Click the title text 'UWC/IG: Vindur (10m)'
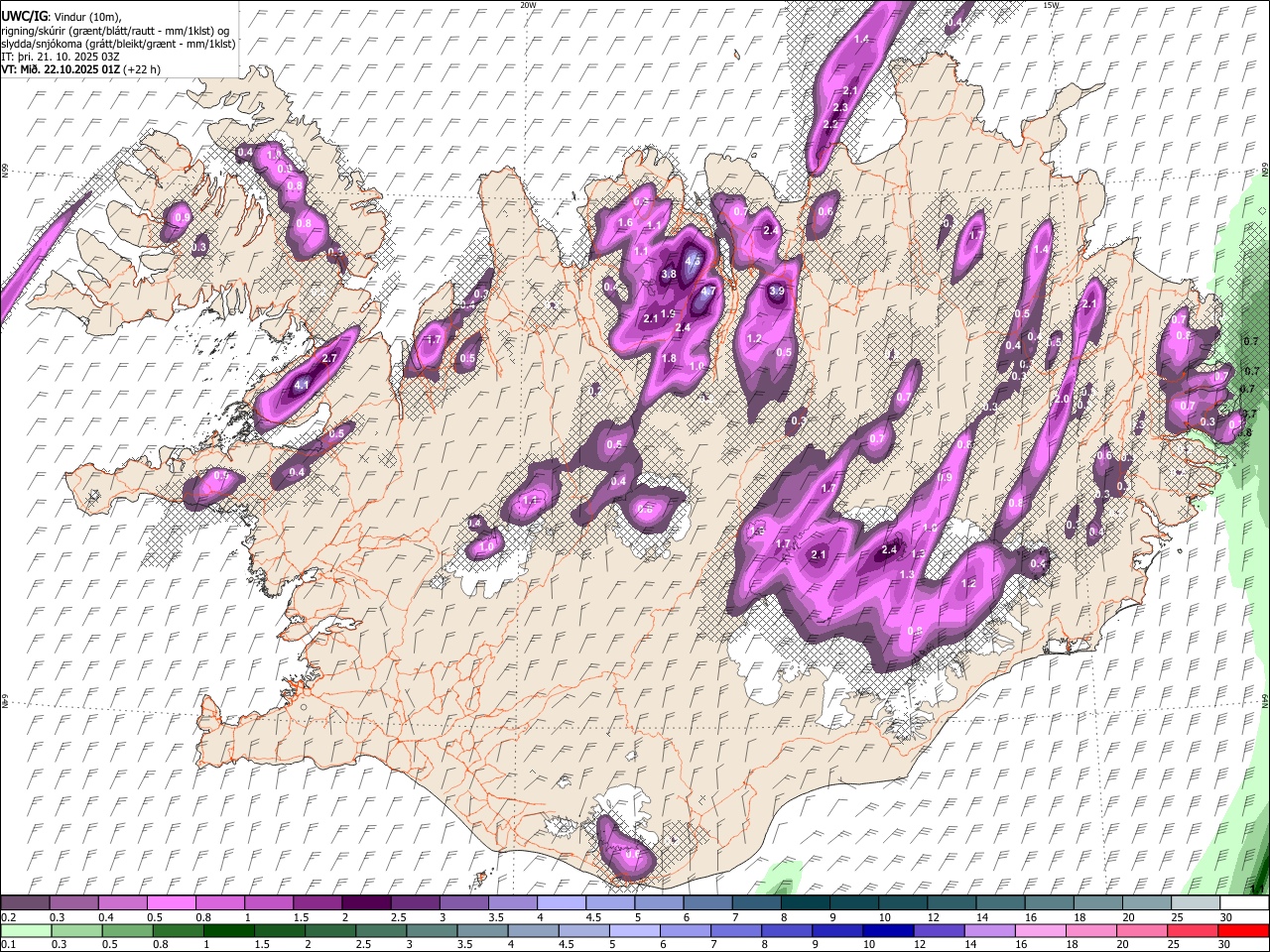The width and height of the screenshot is (1270, 952). pyautogui.click(x=62, y=17)
